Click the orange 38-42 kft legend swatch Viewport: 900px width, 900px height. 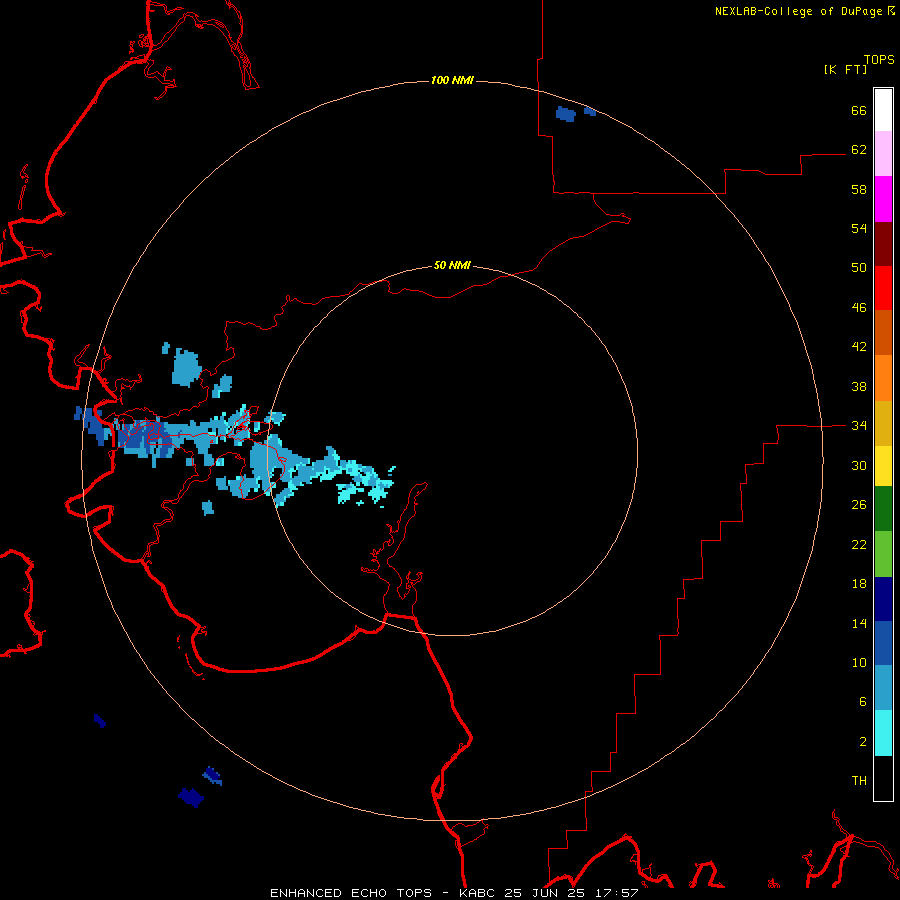[883, 378]
